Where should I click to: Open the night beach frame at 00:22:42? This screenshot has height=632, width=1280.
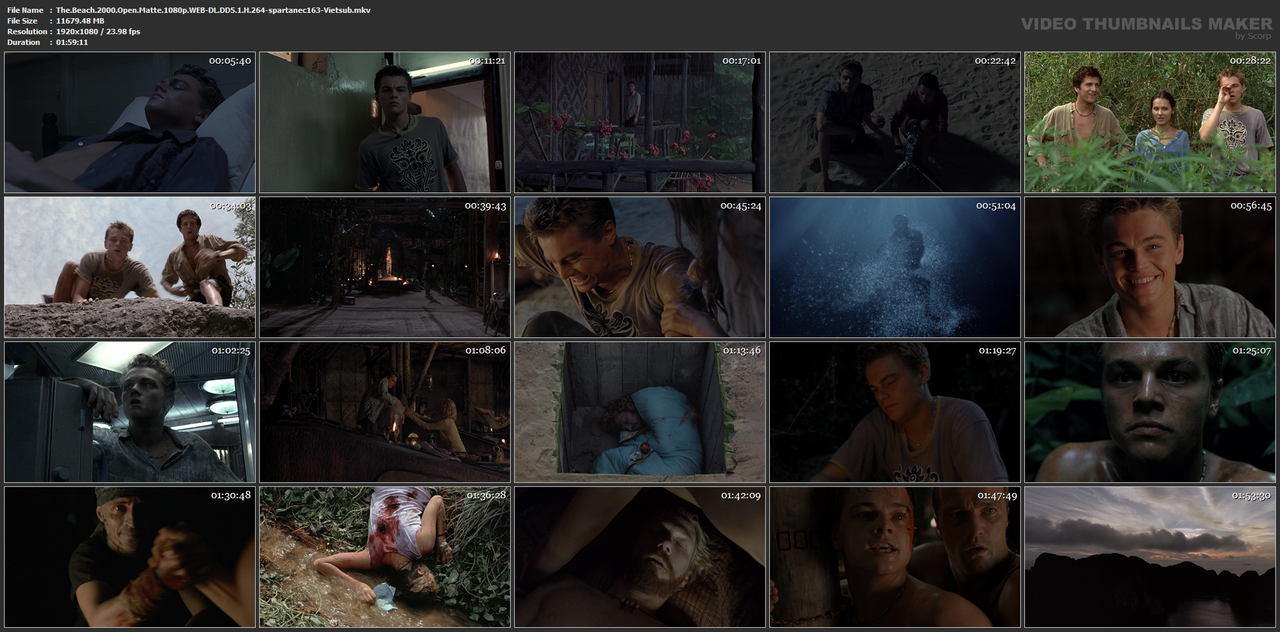point(895,122)
